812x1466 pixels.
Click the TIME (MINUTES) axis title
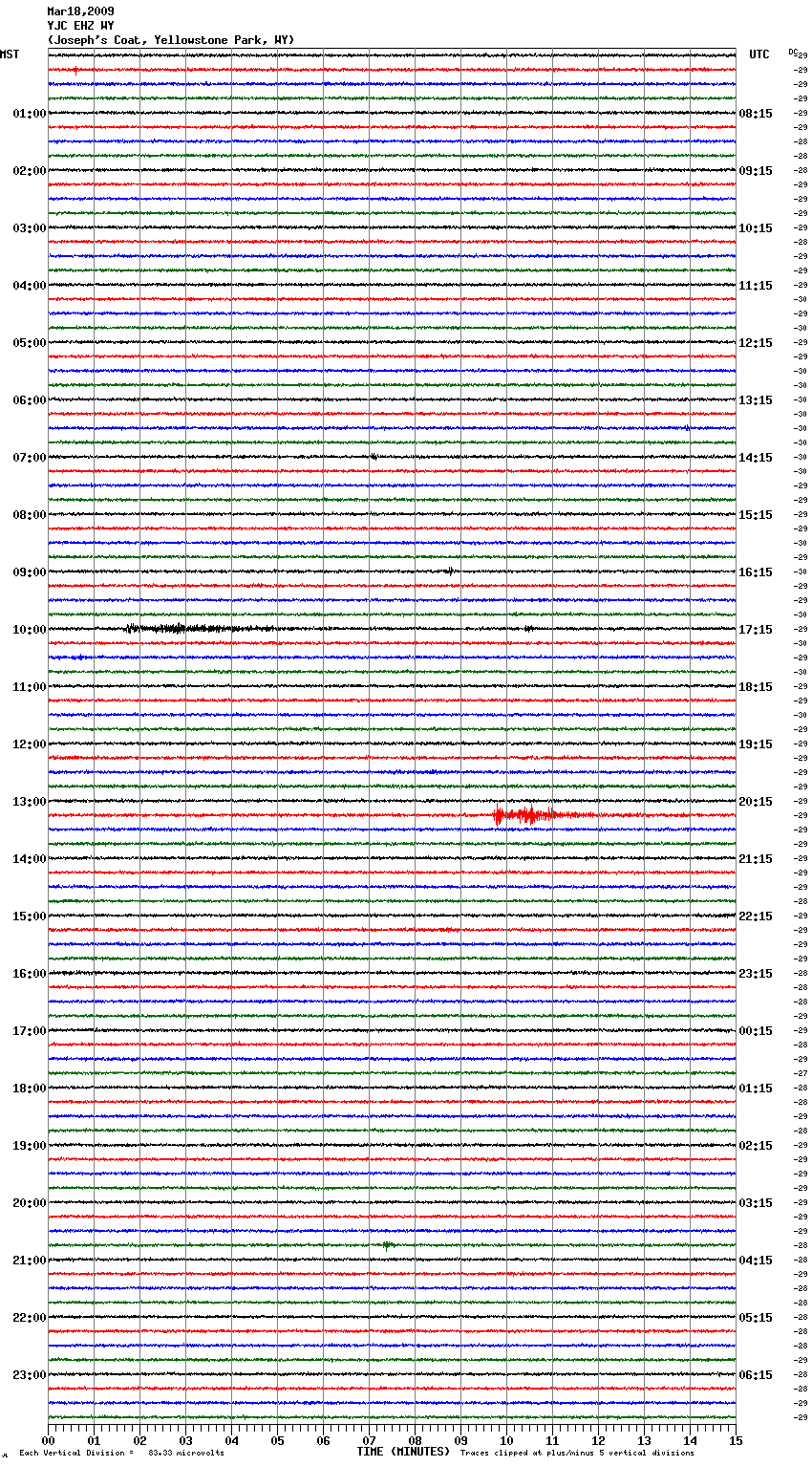coord(403,1452)
